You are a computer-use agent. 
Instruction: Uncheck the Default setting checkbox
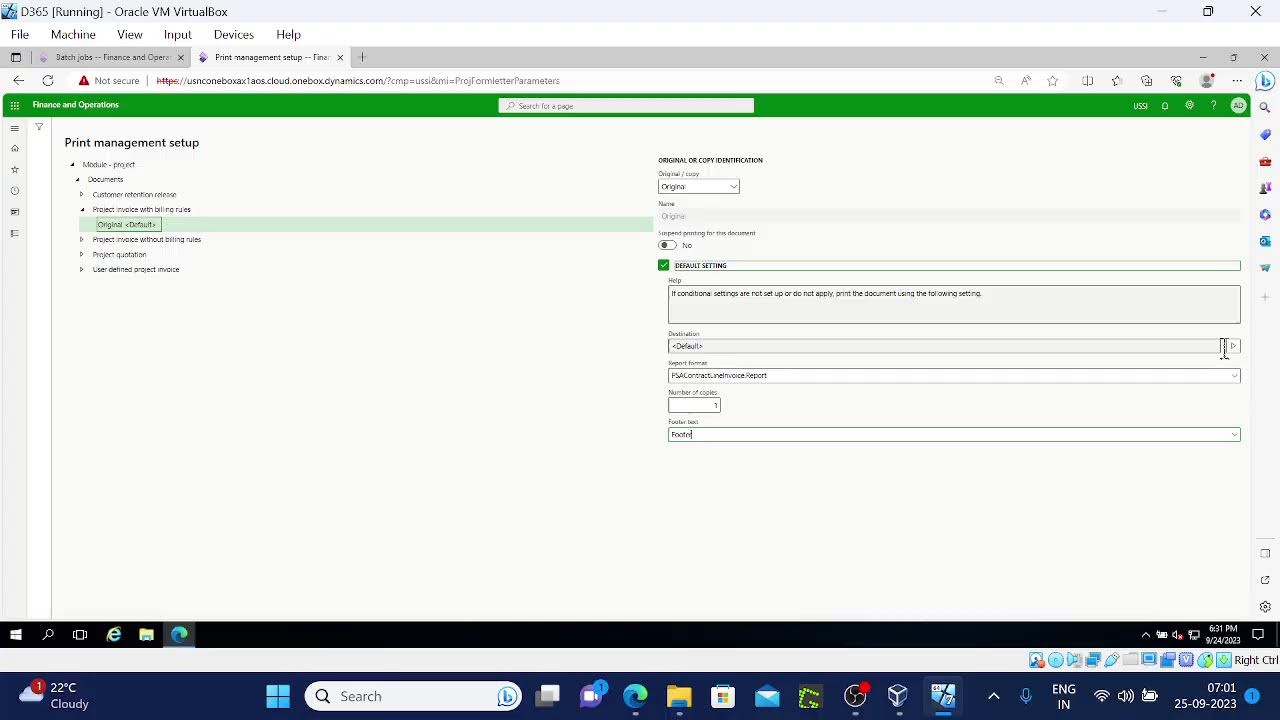tap(663, 265)
